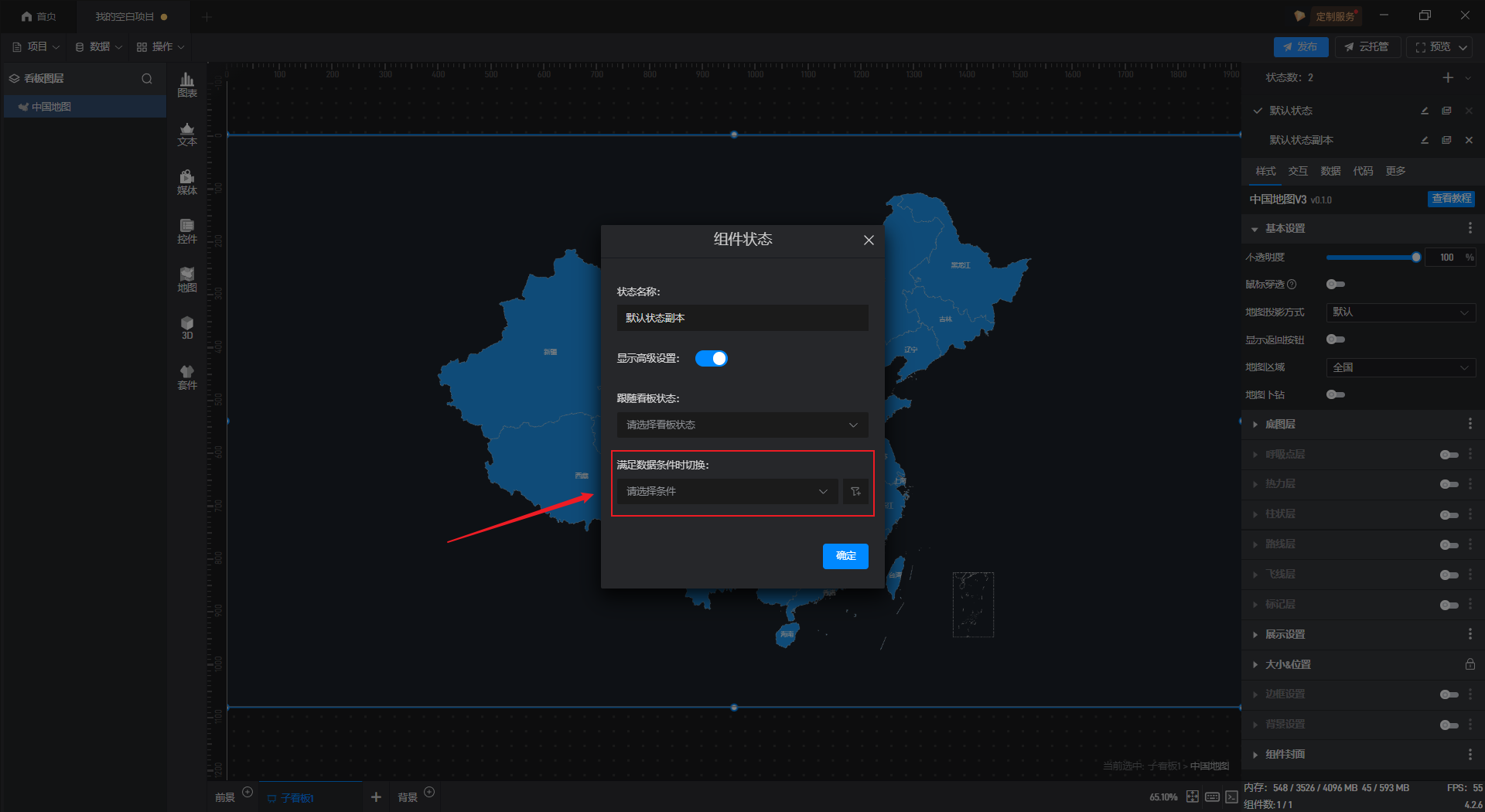Open the 项目 menu
The height and width of the screenshot is (812, 1485).
36,46
